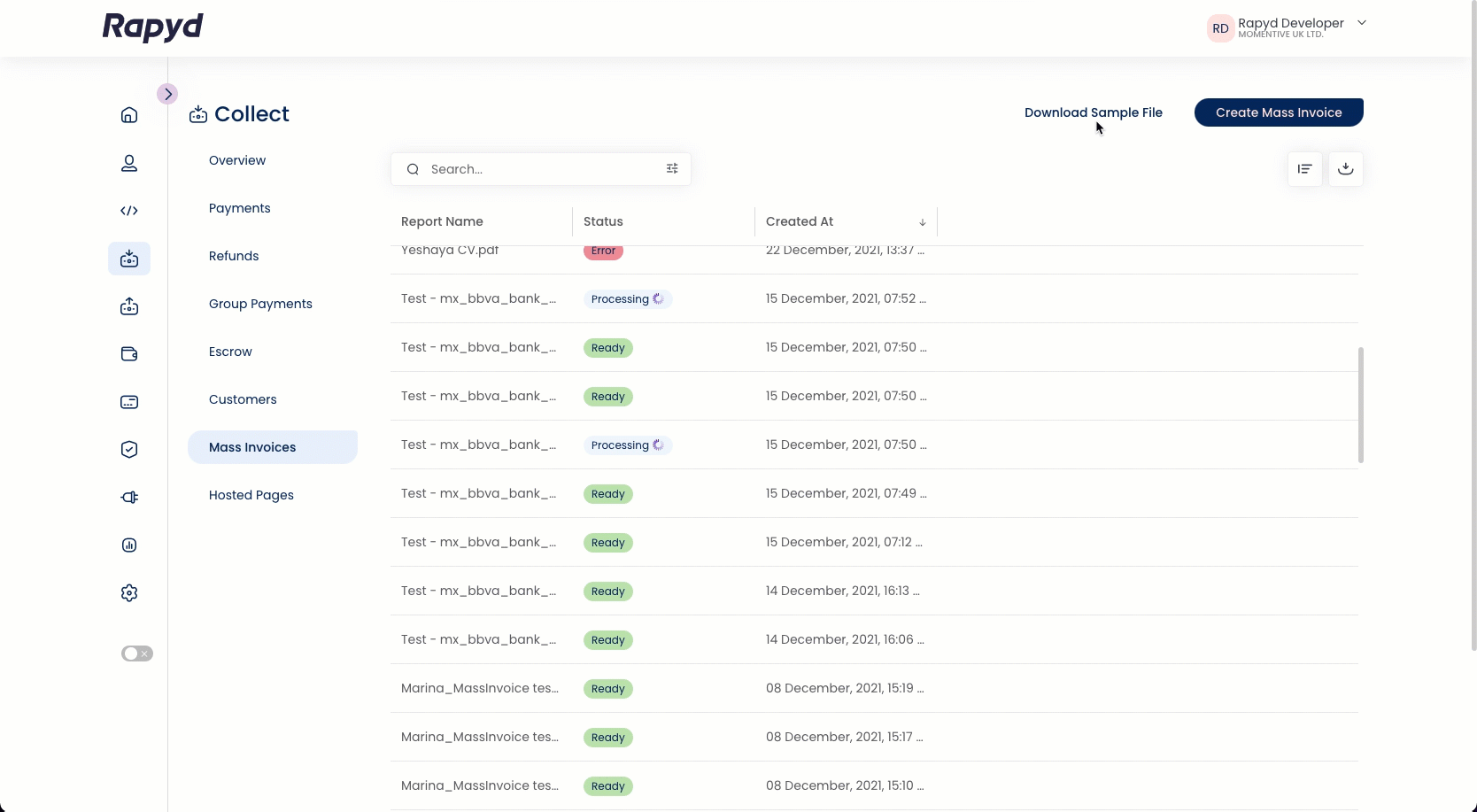Open the Disburse upload icon in the sidebar

tap(129, 306)
